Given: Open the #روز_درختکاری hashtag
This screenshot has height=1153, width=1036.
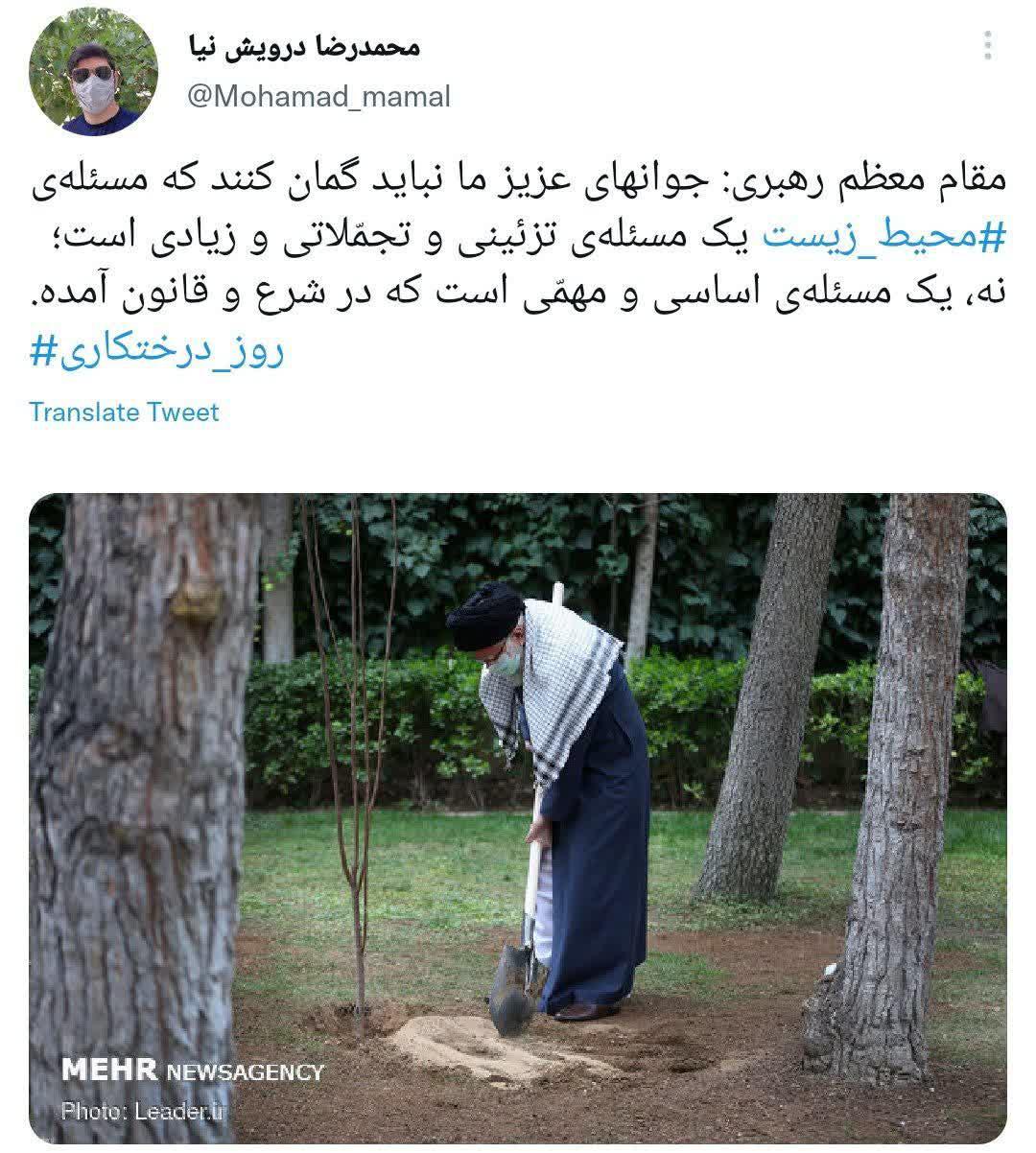Looking at the screenshot, I should (157, 352).
